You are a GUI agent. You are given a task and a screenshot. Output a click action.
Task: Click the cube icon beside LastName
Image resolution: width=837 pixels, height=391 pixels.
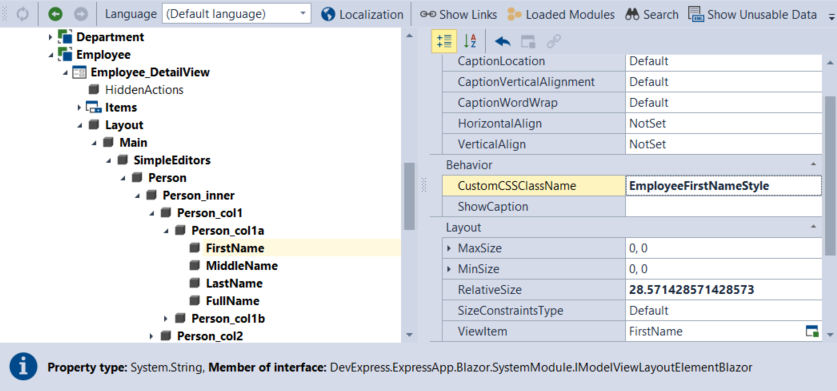point(195,283)
